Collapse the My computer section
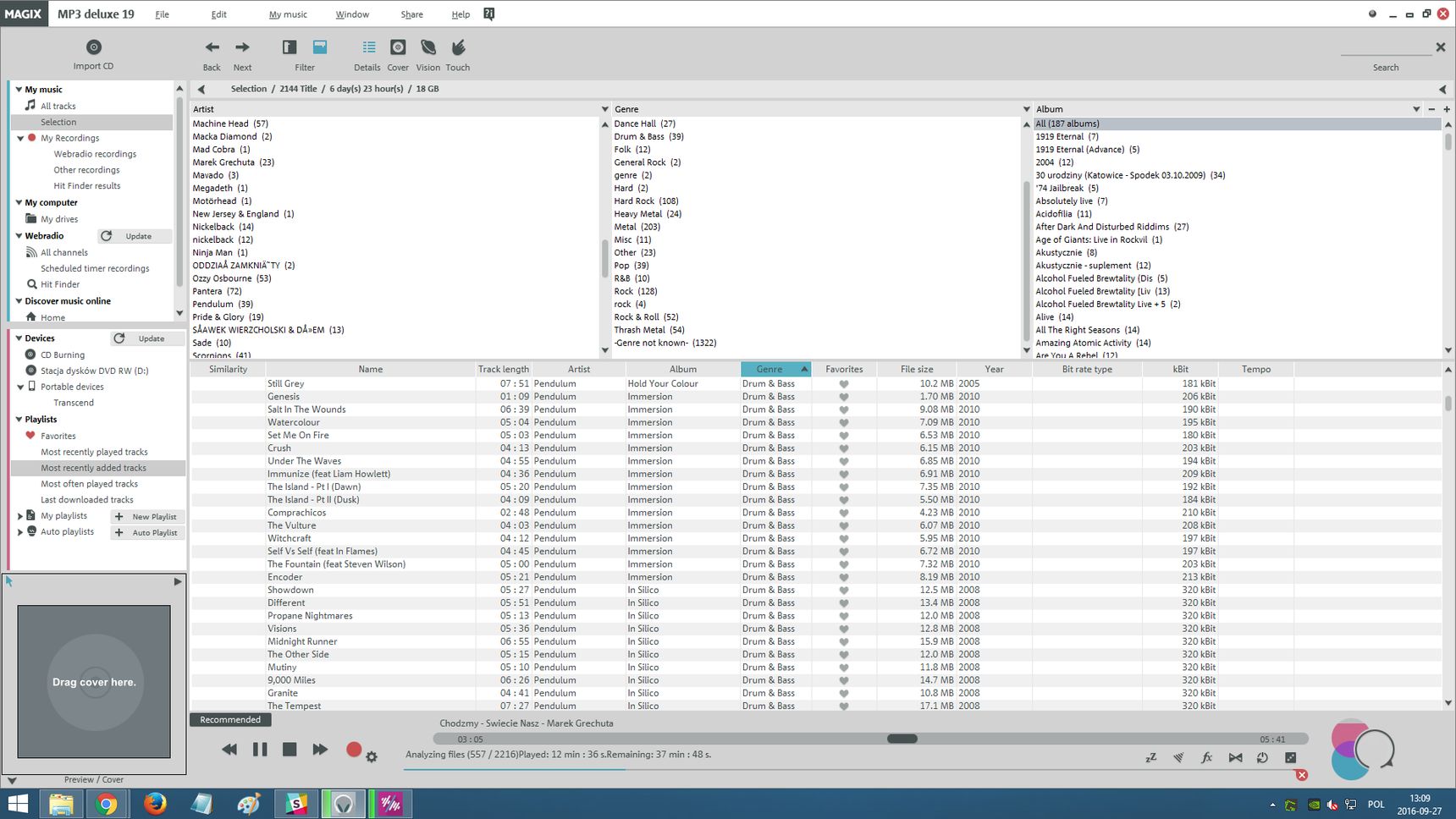The width and height of the screenshot is (1456, 819). (x=19, y=202)
